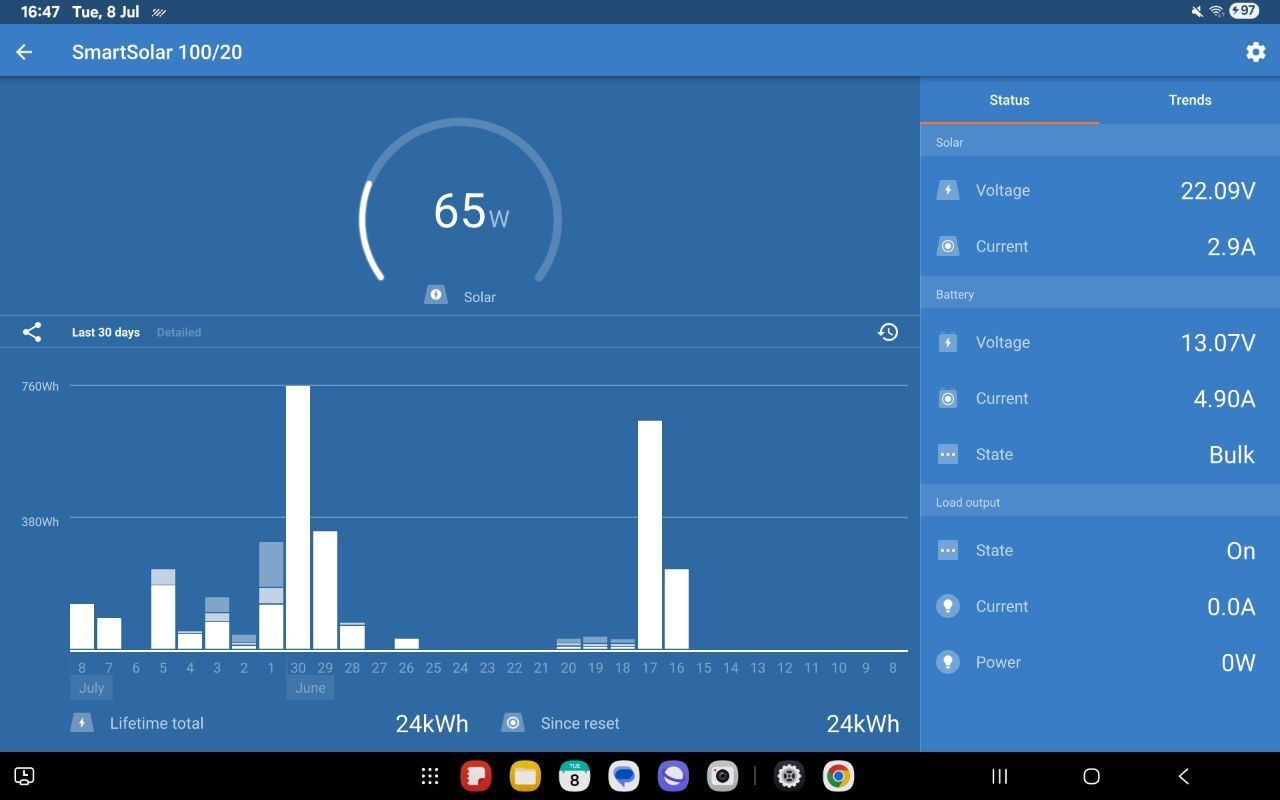Tap the Load output State icon
Viewport: 1280px width, 800px height.
pyautogui.click(x=948, y=550)
